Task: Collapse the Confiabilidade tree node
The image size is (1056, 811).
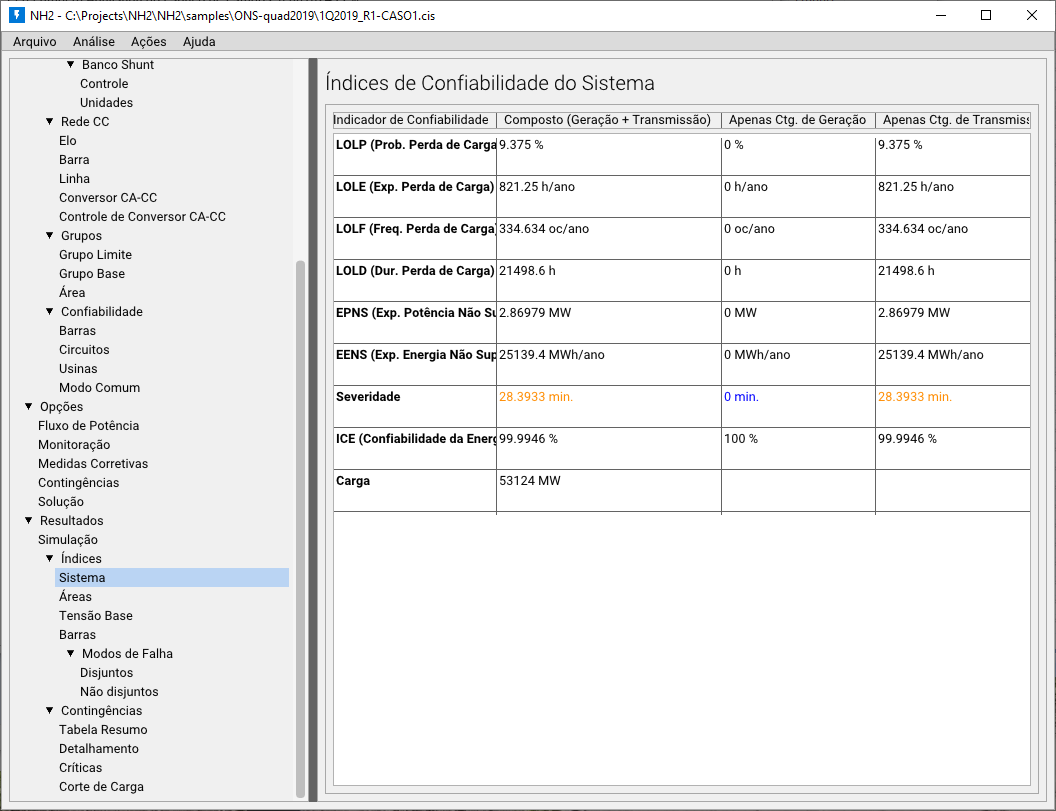Action: [x=50, y=312]
